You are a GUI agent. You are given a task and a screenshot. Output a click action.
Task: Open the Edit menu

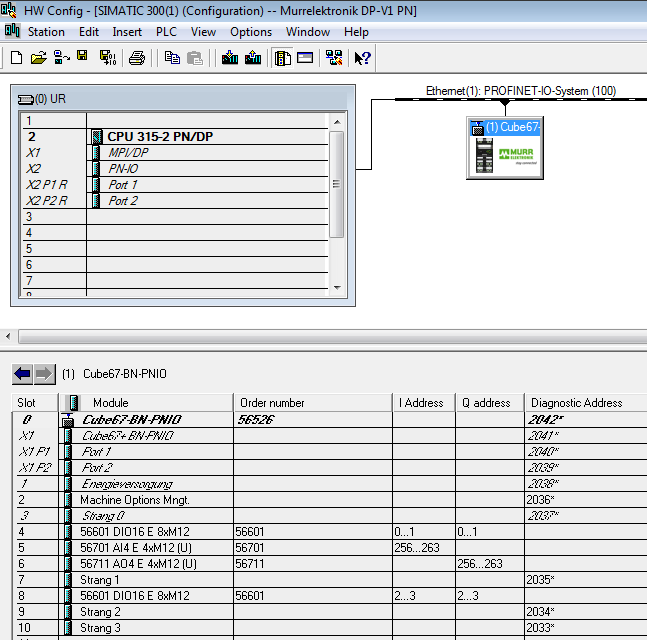[x=89, y=32]
